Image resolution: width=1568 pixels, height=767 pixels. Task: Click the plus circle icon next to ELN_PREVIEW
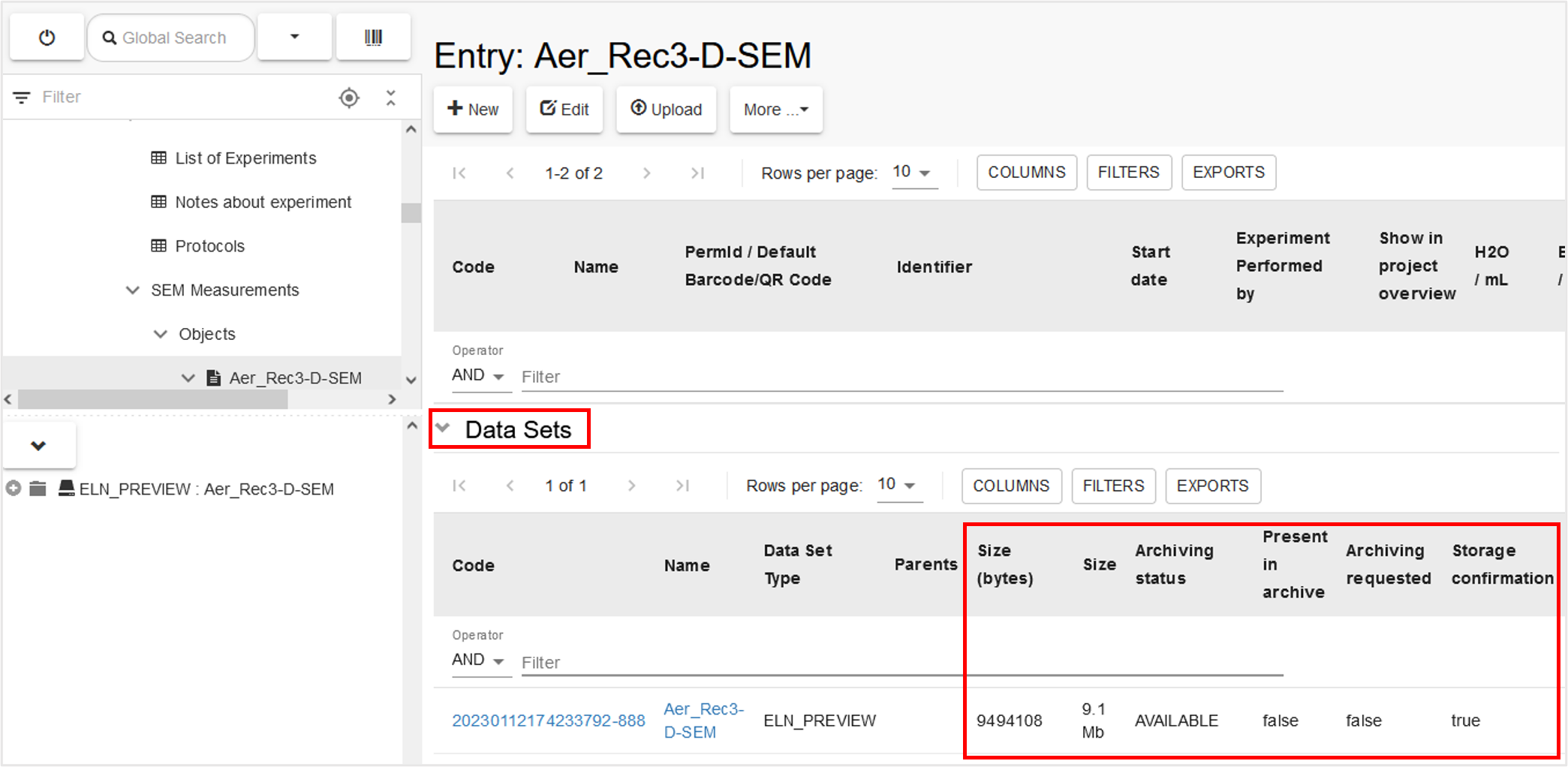coord(13,489)
